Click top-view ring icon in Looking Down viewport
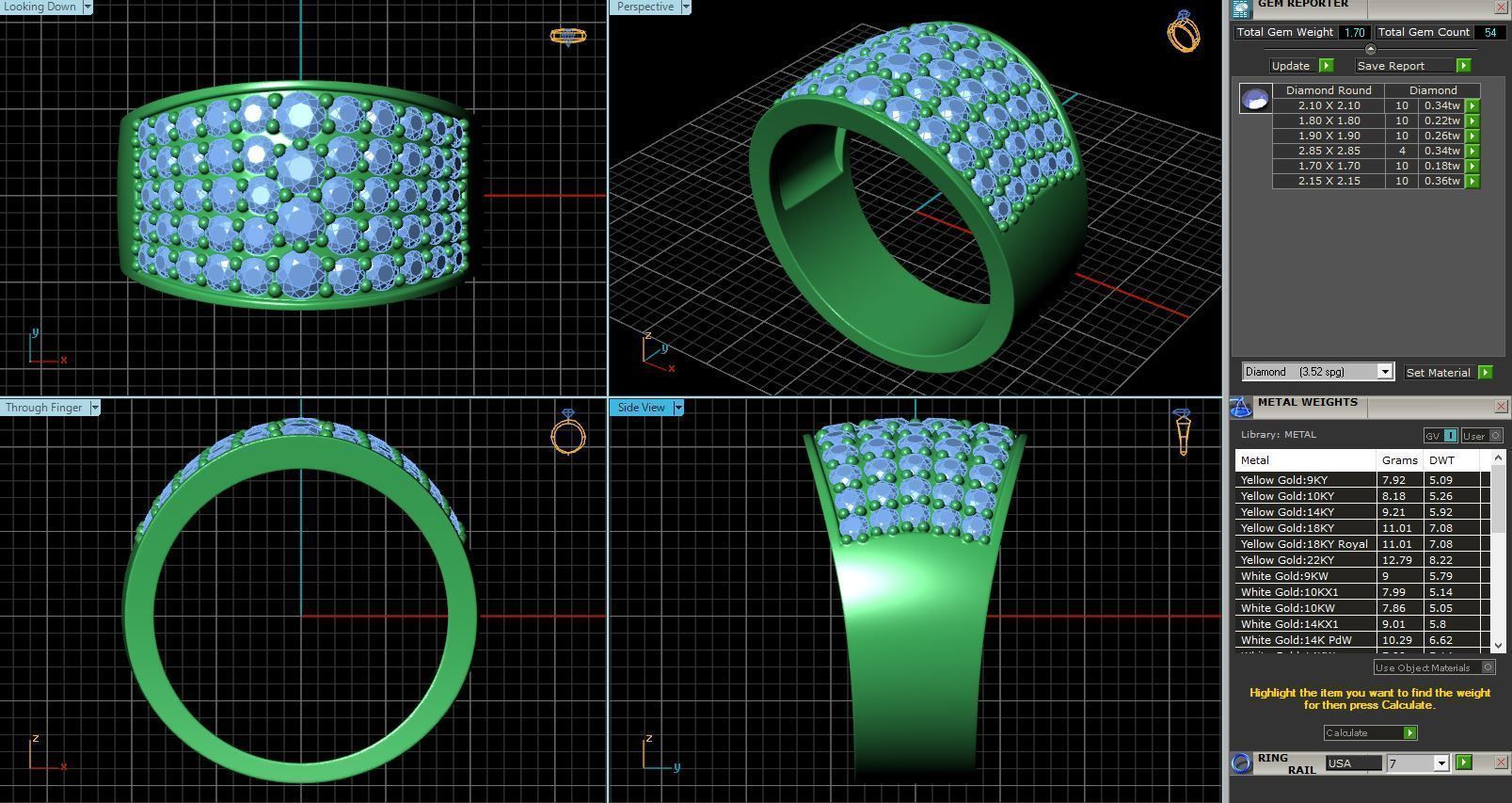1512x803 pixels. pos(567,36)
